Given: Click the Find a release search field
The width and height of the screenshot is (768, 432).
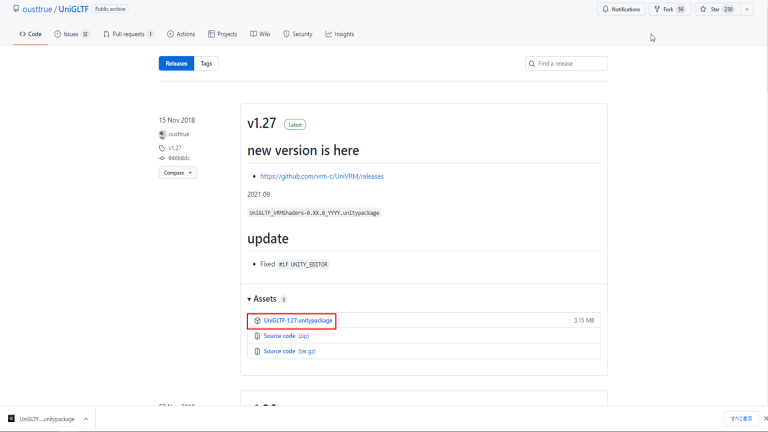Looking at the screenshot, I should coord(570,64).
